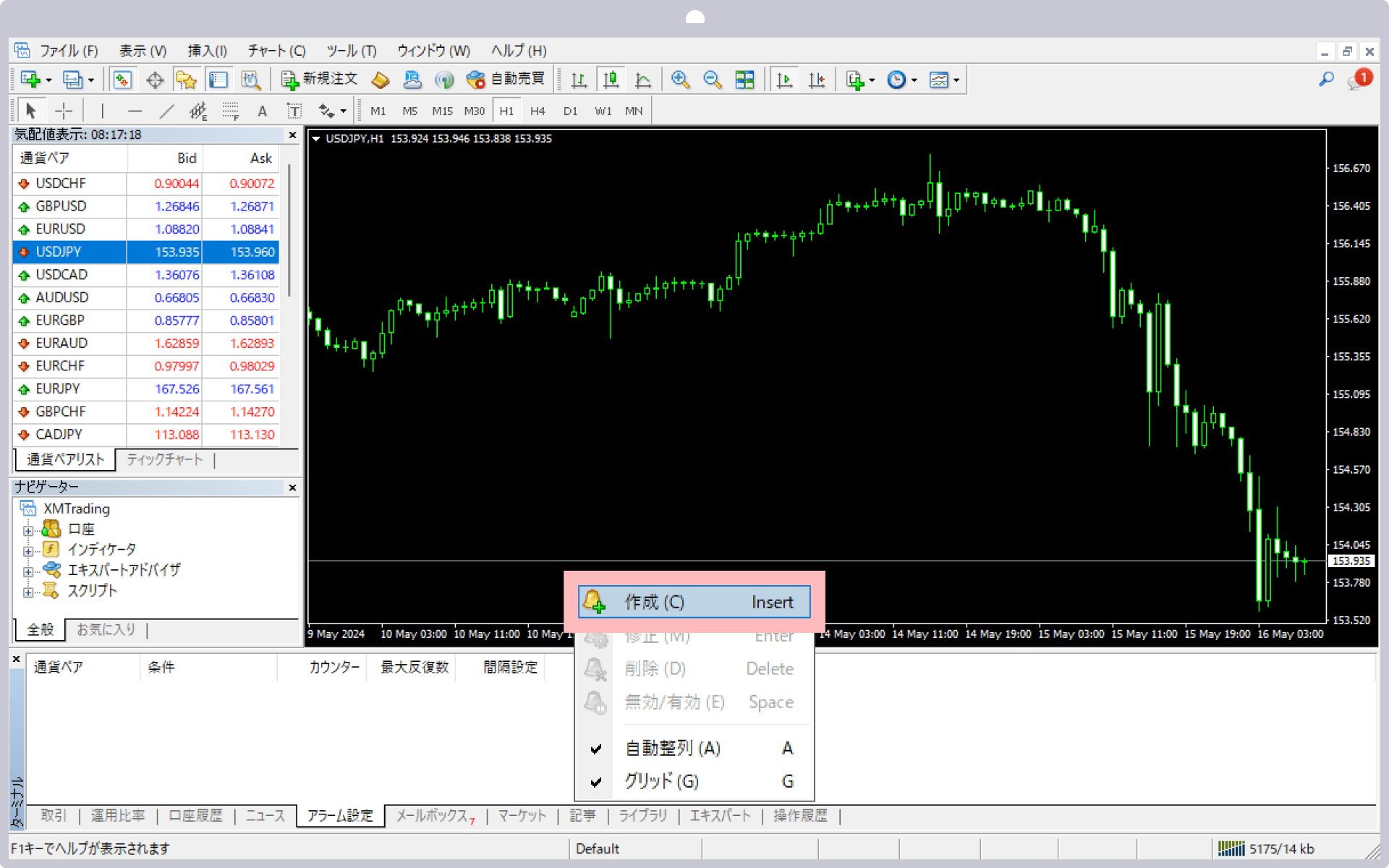Viewport: 1389px width, 868px height.
Task: Select the Fibonacci retracement tool
Action: point(230,111)
